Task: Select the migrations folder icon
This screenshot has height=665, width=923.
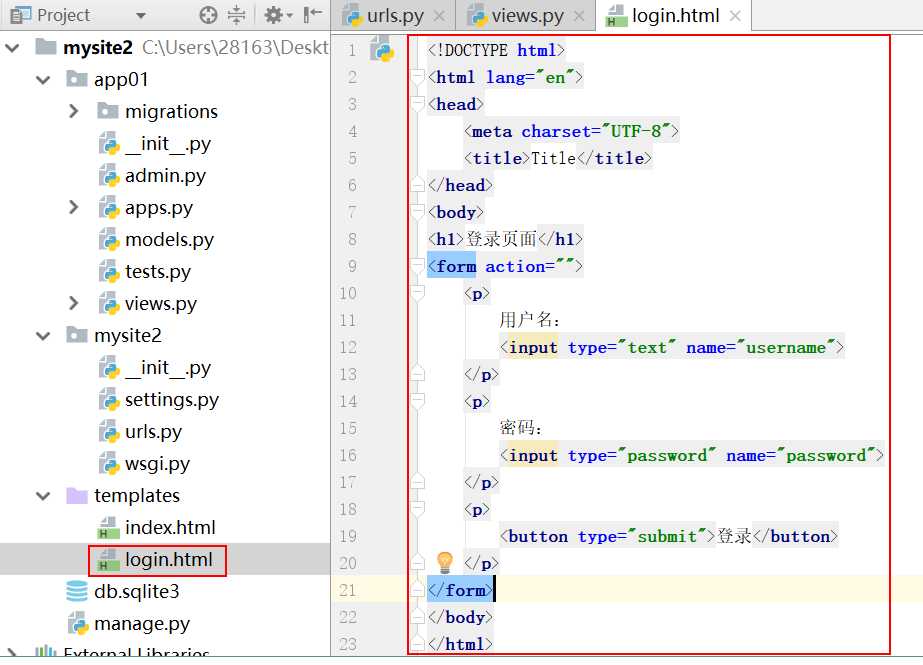Action: pyautogui.click(x=107, y=110)
